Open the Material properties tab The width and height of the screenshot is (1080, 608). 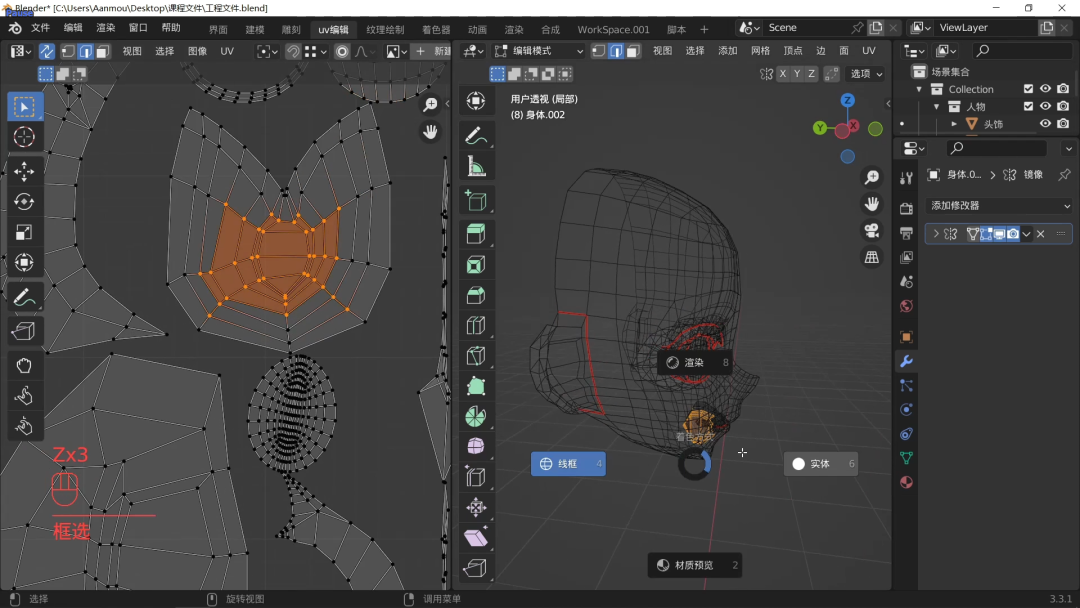tap(906, 482)
